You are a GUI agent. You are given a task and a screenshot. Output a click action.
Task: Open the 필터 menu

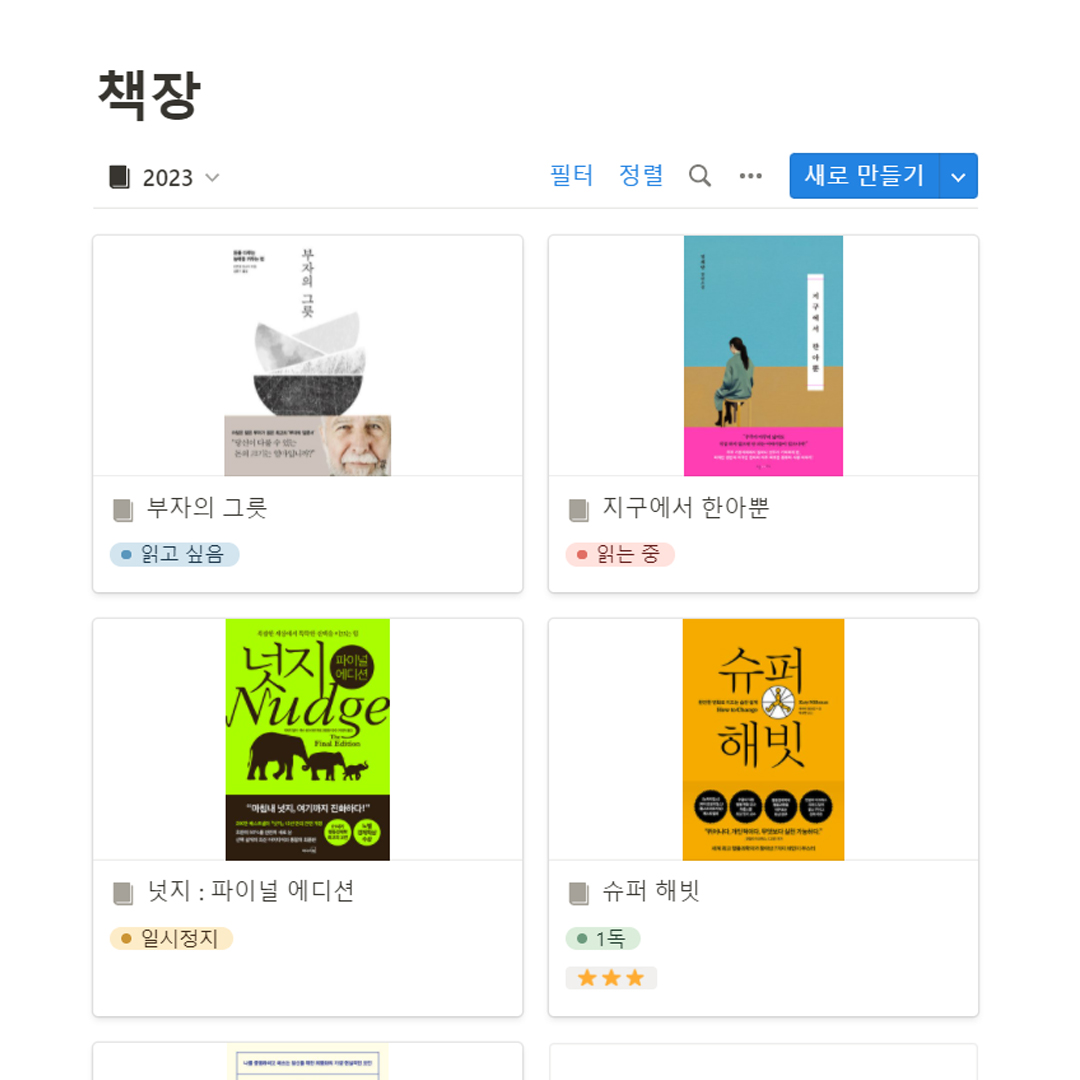pos(572,175)
